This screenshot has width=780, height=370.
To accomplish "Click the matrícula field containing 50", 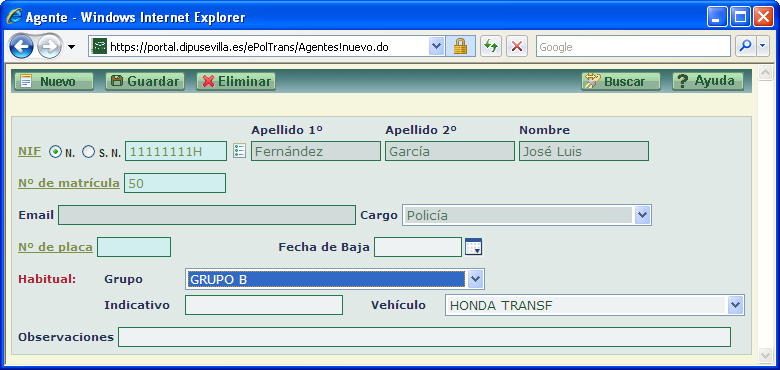I will pyautogui.click(x=175, y=183).
